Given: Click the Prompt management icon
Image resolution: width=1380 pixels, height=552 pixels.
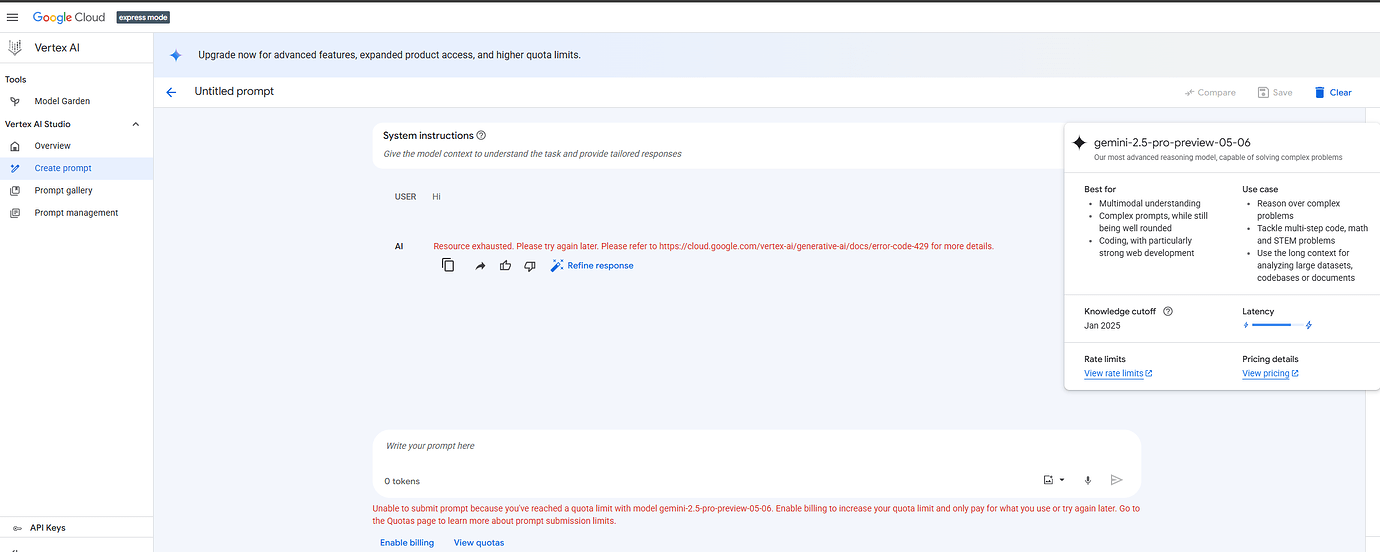Looking at the screenshot, I should pos(14,212).
